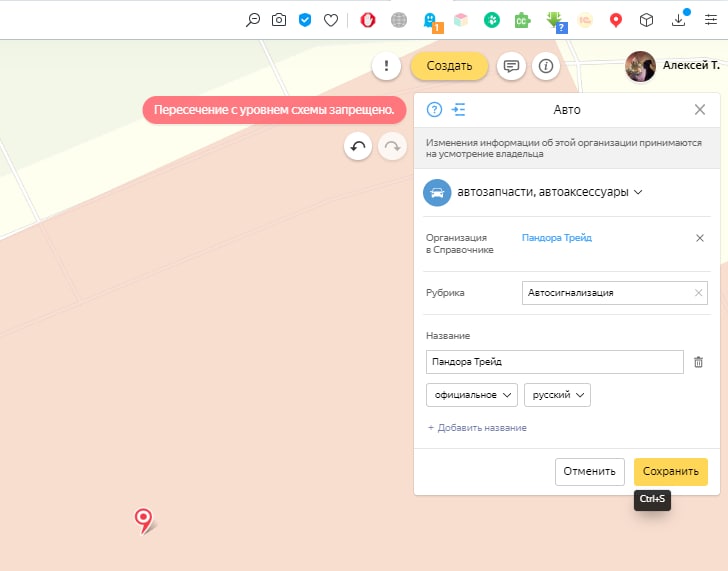Click the Алексей Т. user name
Image resolution: width=728 pixels, height=571 pixels.
click(x=691, y=65)
